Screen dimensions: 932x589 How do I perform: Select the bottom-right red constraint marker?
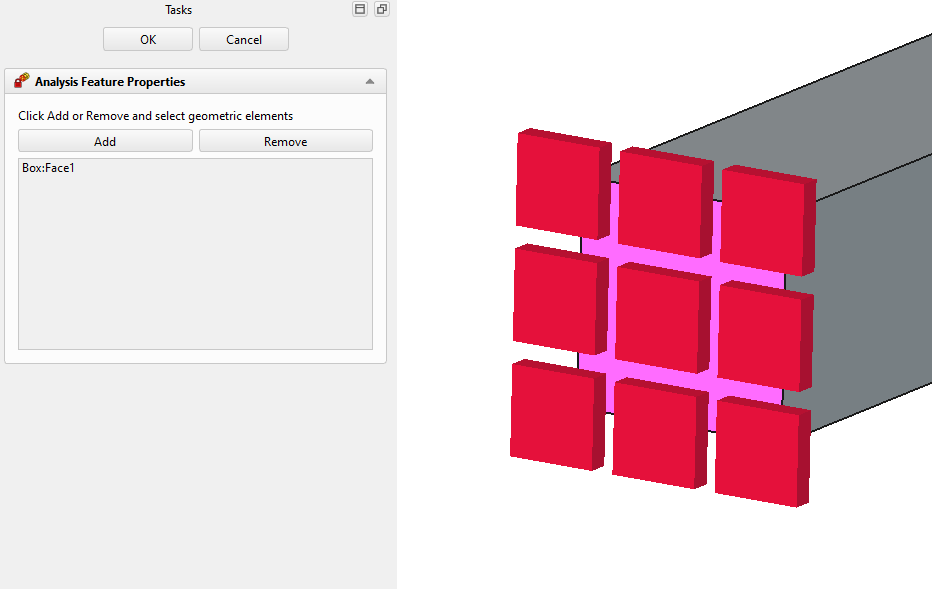[758, 453]
